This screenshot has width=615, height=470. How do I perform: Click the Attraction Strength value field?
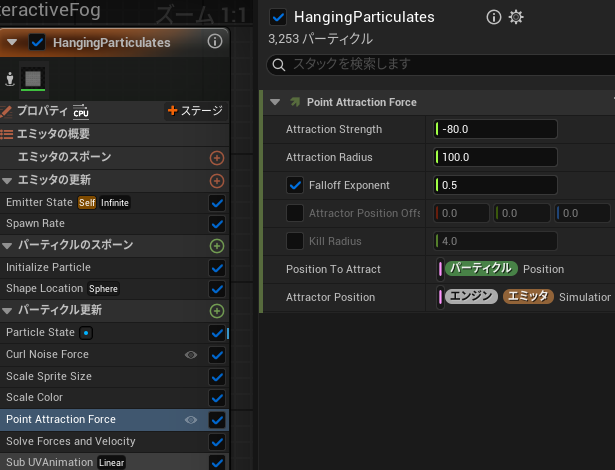click(x=496, y=129)
